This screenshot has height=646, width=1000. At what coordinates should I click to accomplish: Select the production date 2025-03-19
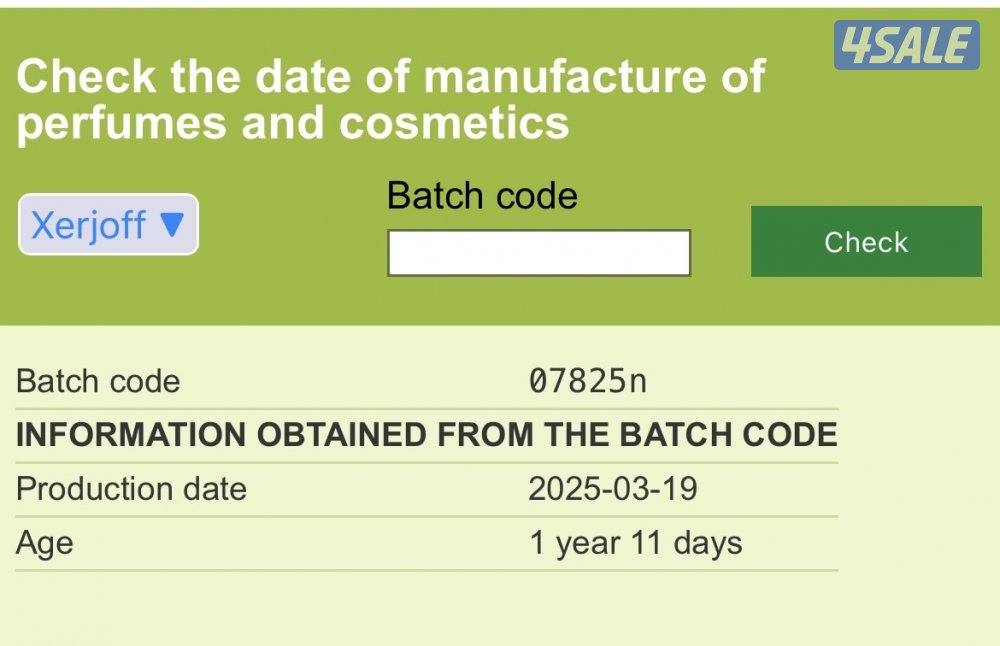tap(612, 489)
